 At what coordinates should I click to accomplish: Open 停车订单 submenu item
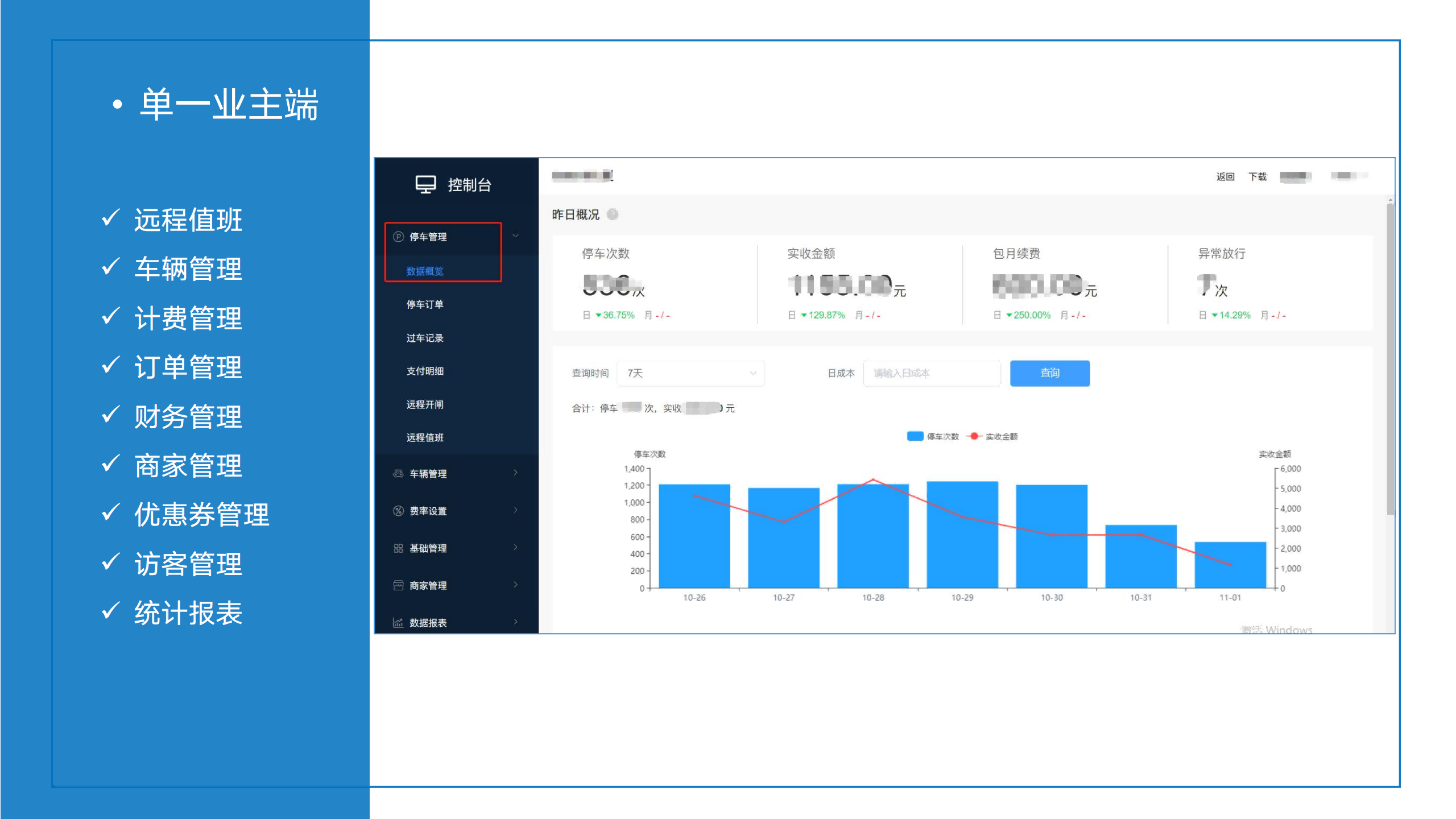tap(425, 304)
